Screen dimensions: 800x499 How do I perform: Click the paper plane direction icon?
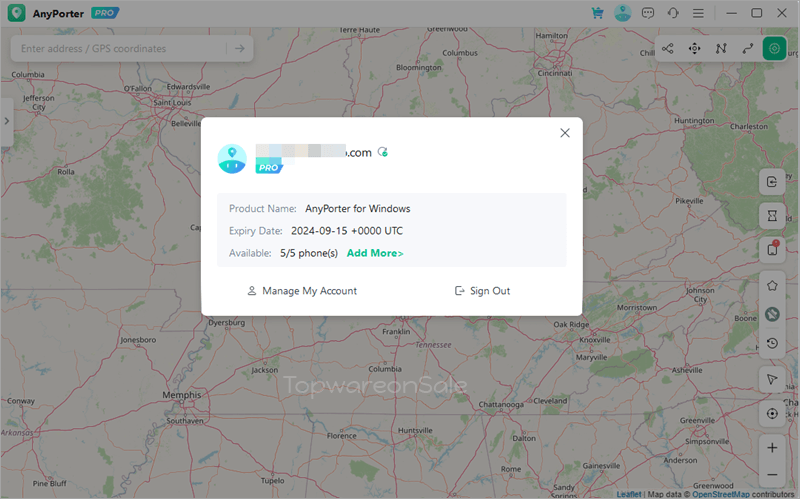(x=772, y=379)
